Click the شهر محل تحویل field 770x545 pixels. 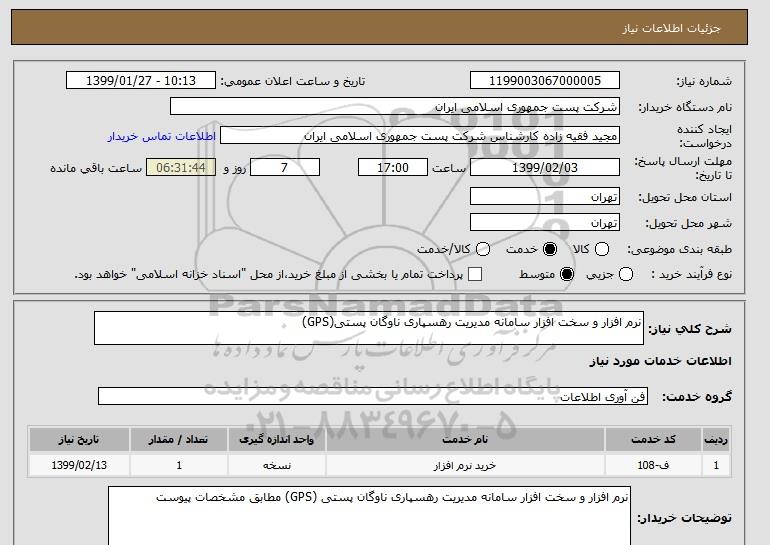coord(545,222)
